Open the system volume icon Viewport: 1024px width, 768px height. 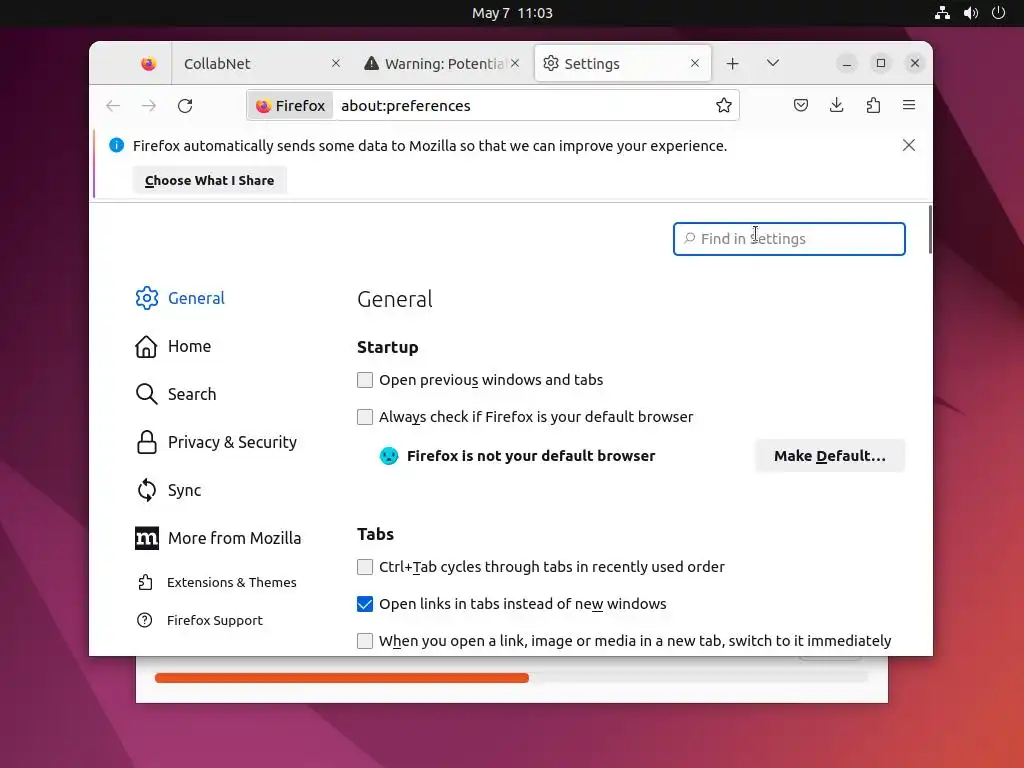[970, 13]
